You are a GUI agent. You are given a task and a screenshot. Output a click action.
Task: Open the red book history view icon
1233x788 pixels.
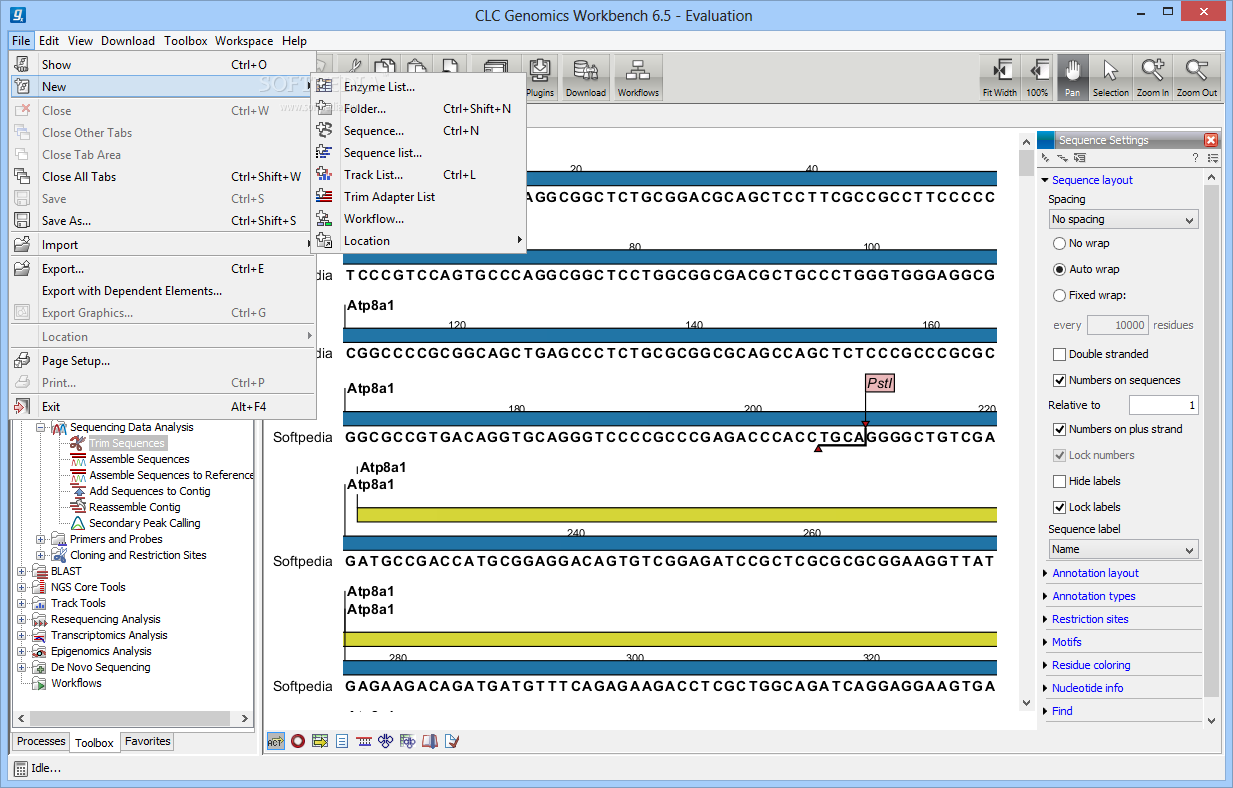(x=429, y=741)
